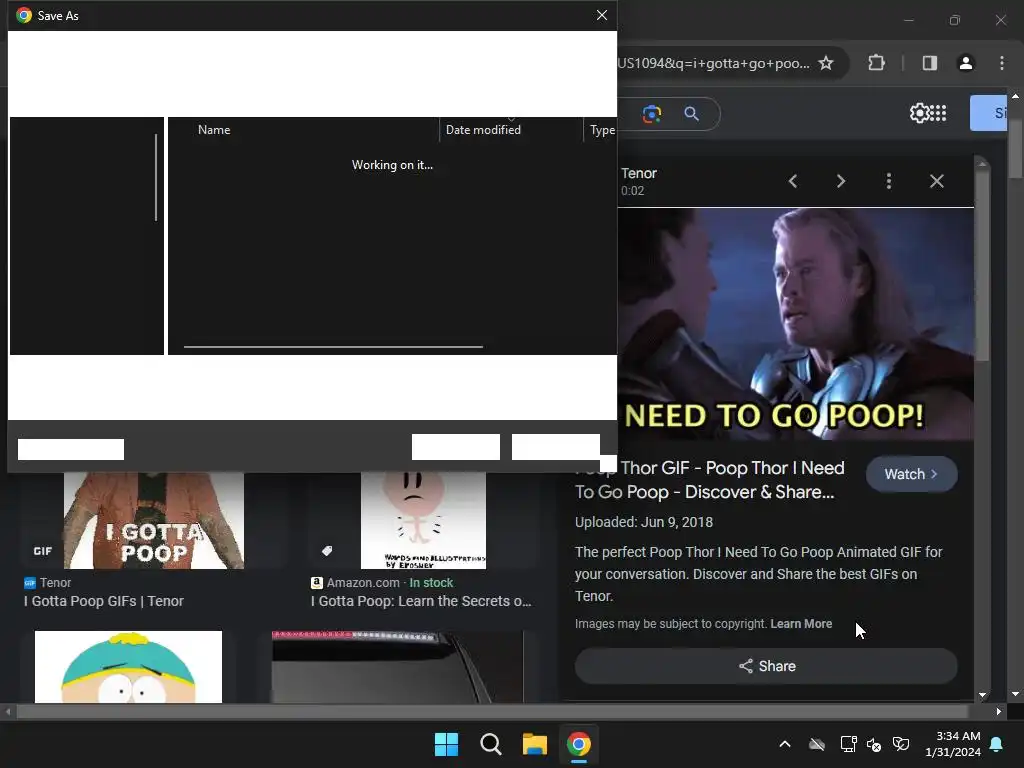Open the Thor GIF preview image
This screenshot has height=768, width=1024.
pos(795,324)
